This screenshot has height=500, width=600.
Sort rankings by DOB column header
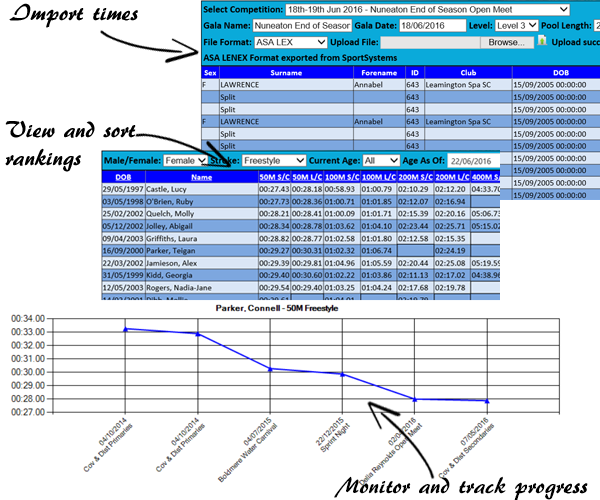[x=123, y=177]
